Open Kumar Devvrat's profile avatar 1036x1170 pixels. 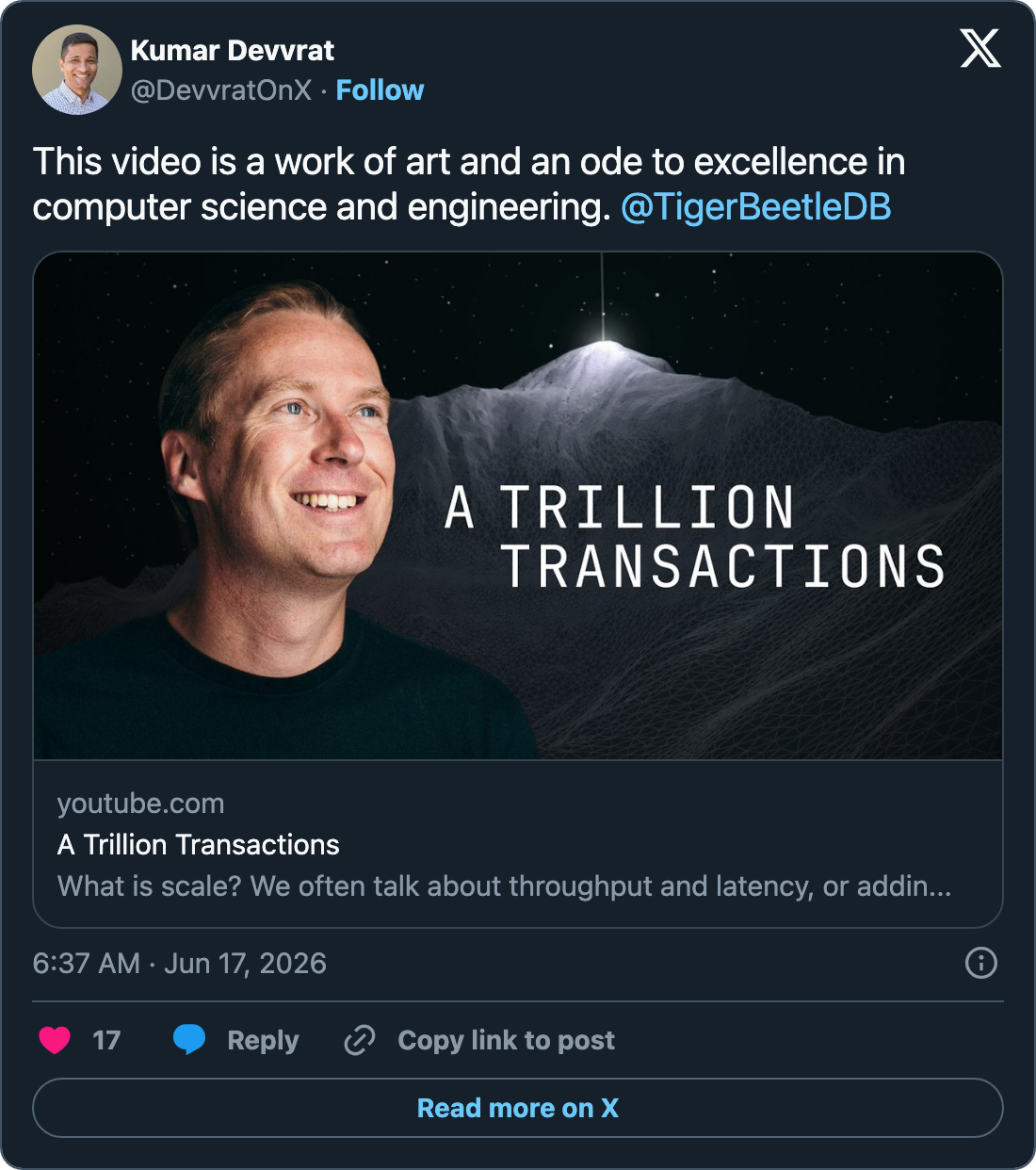(77, 70)
